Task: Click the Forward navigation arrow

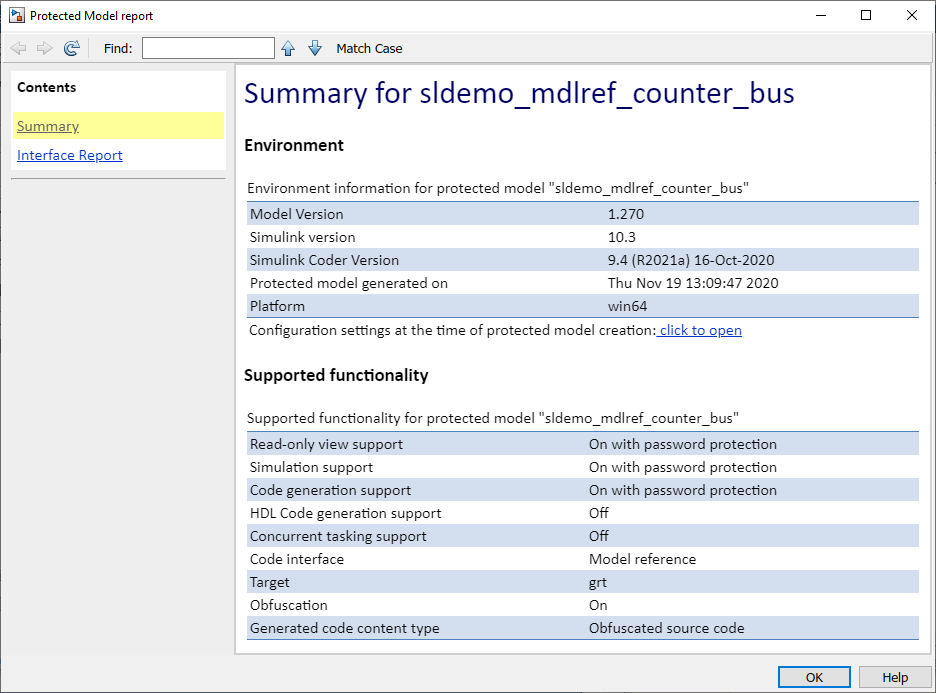Action: click(45, 48)
